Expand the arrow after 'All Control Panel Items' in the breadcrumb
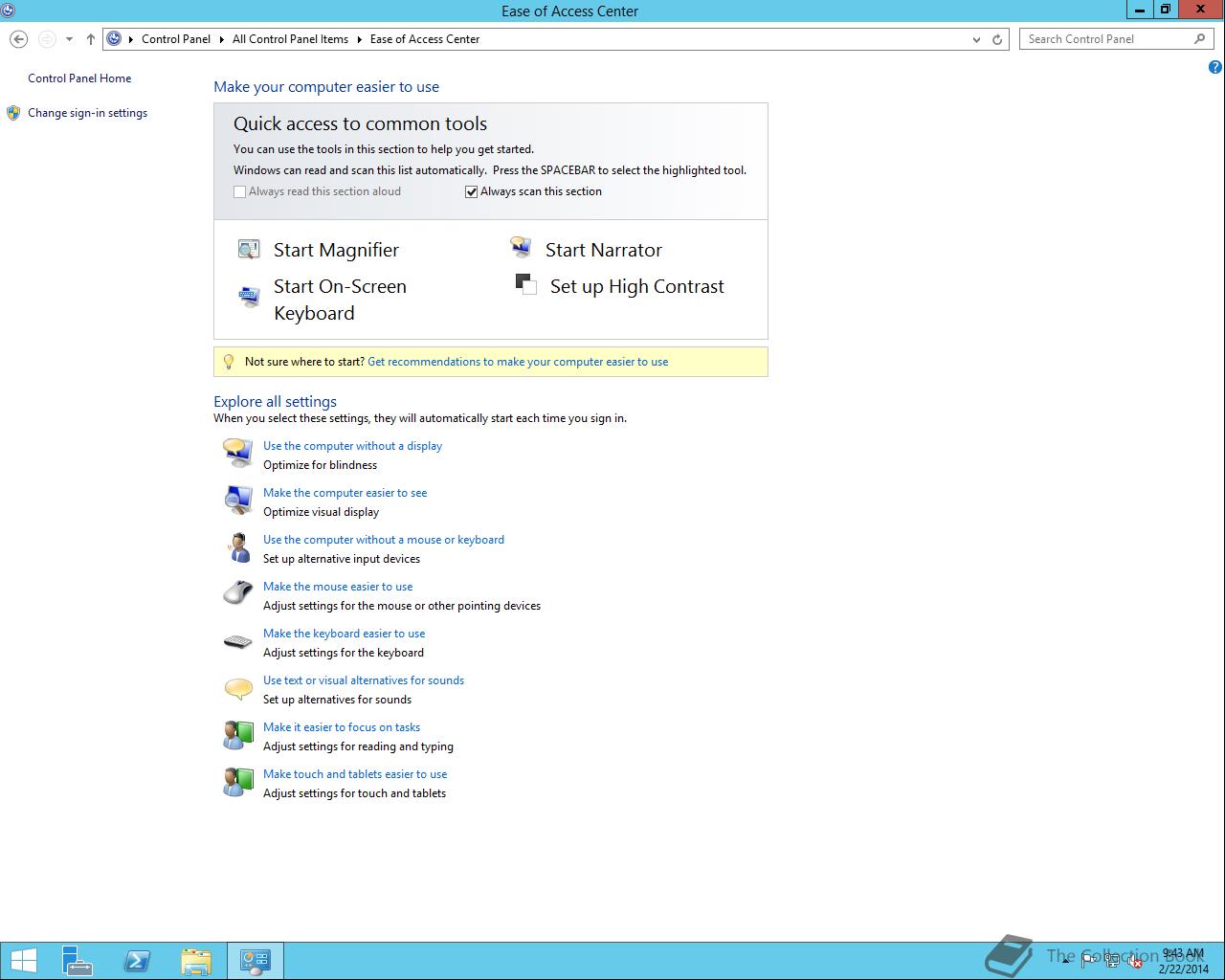Viewport: 1225px width, 980px height. tap(360, 39)
